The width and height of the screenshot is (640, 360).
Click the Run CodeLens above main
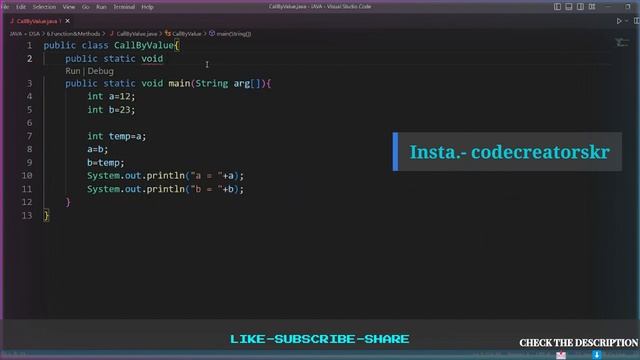(x=73, y=71)
